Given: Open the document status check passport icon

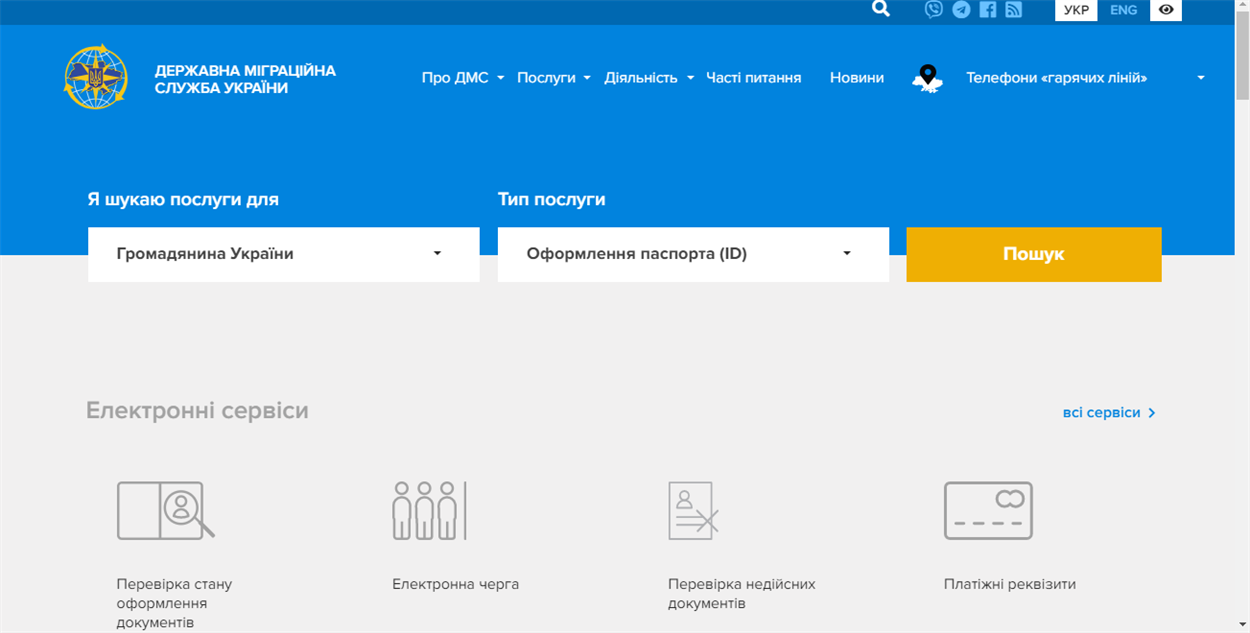Looking at the screenshot, I should (x=165, y=510).
